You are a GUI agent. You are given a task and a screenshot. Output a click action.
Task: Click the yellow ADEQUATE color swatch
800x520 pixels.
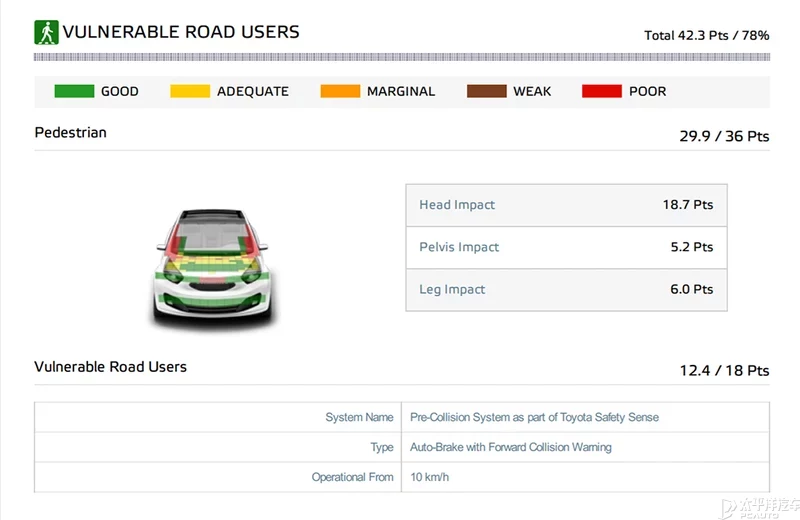coord(190,91)
